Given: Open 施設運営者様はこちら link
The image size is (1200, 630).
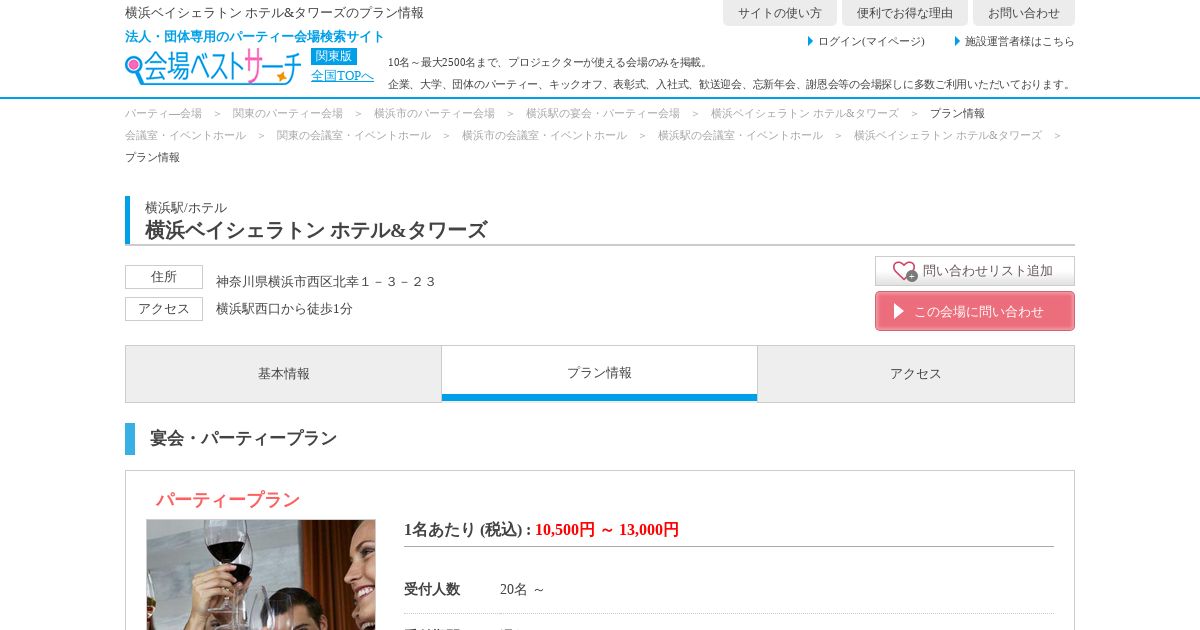Looking at the screenshot, I should (x=1019, y=41).
